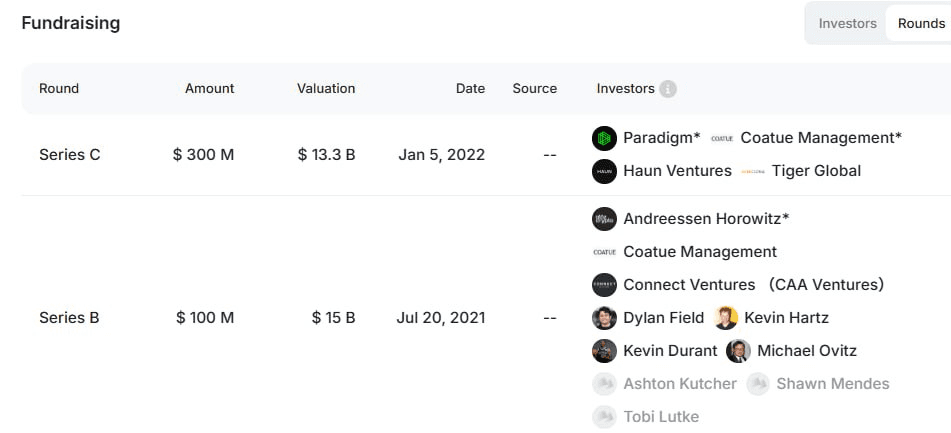The width and height of the screenshot is (951, 433).
Task: Switch to the Investors tab
Action: (x=847, y=23)
